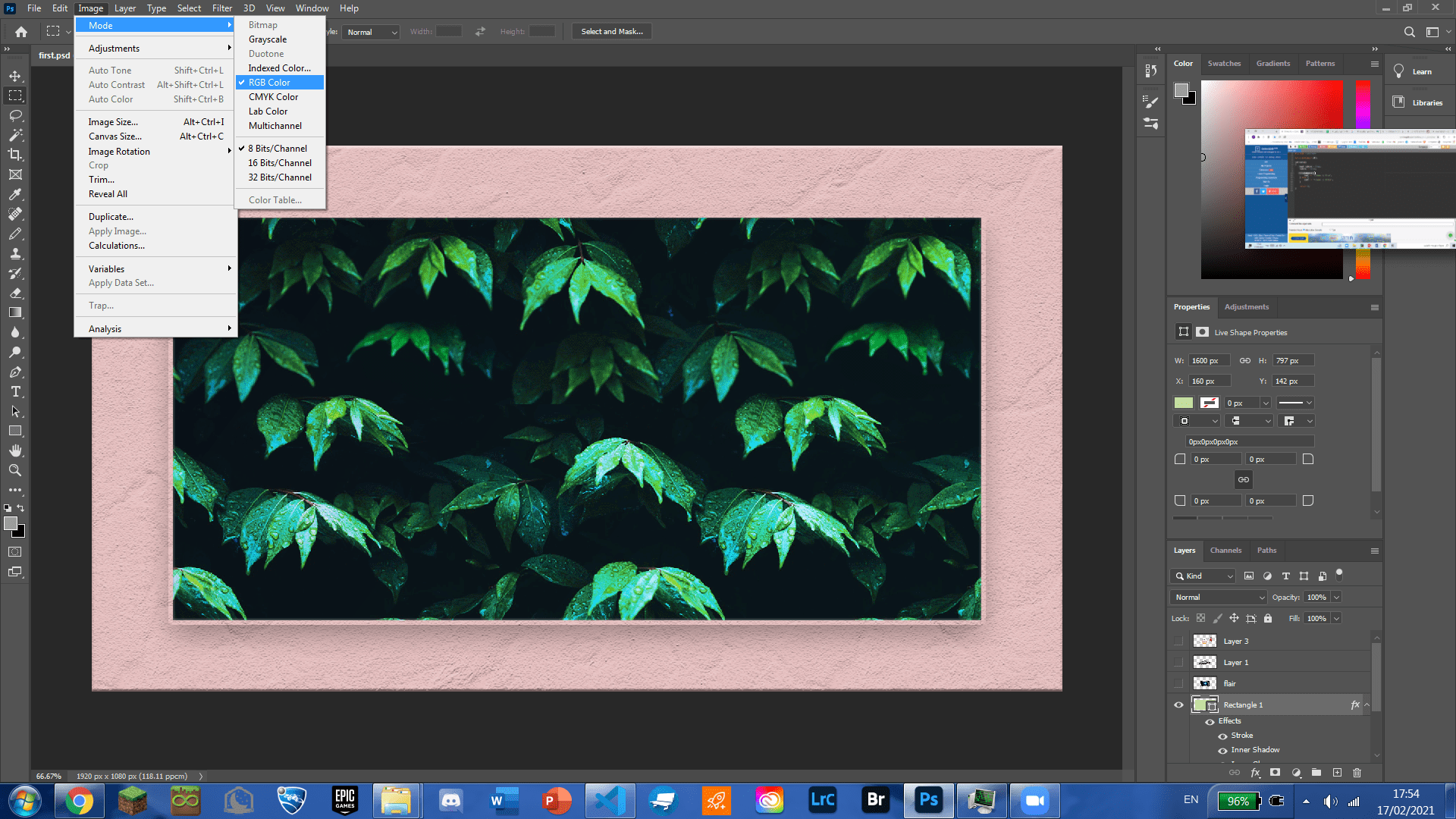Screen dimensions: 1456x819
Task: Click the Delete layer trash icon
Action: [x=1357, y=773]
